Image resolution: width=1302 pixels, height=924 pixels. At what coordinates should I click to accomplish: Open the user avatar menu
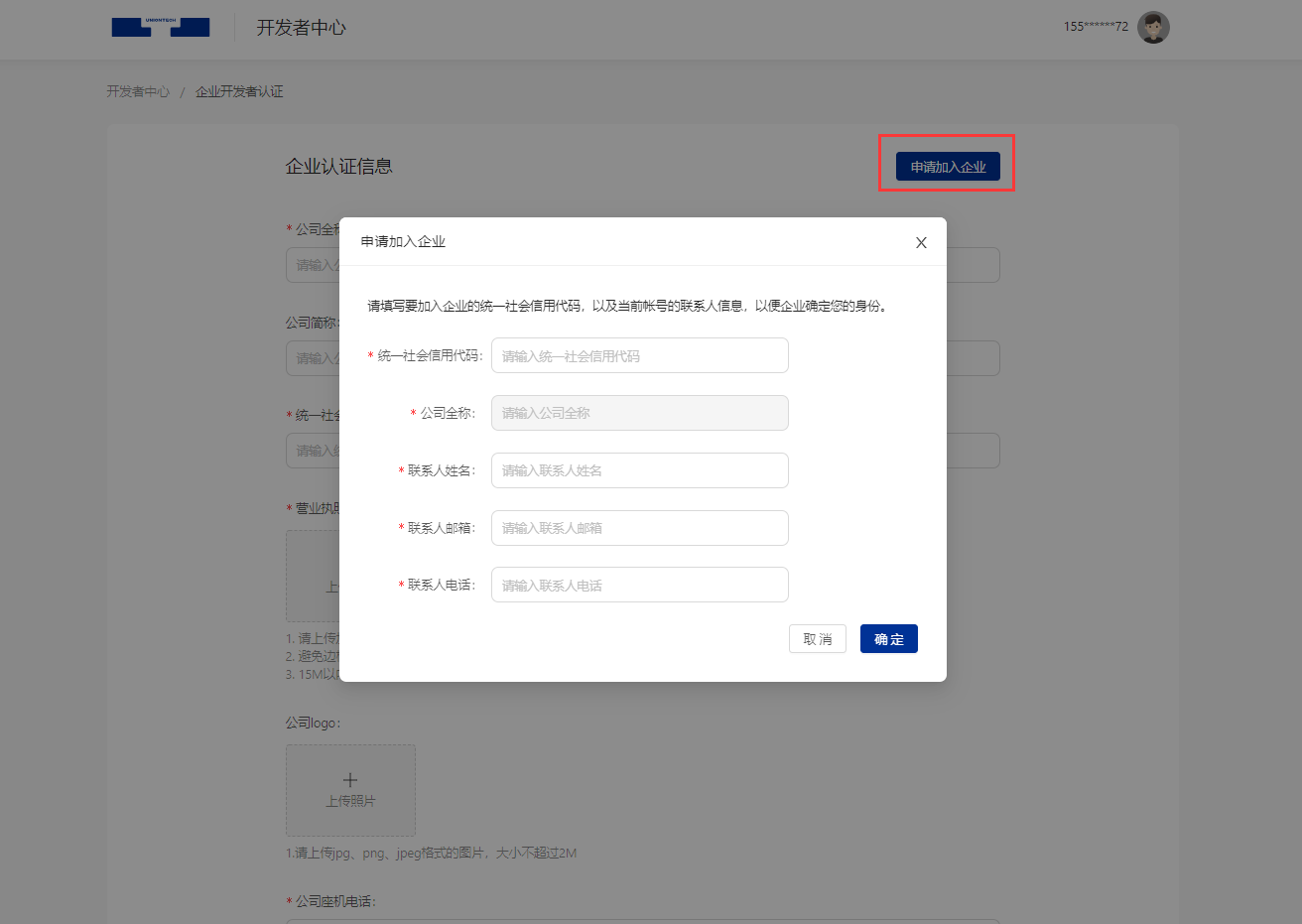pos(1153,27)
